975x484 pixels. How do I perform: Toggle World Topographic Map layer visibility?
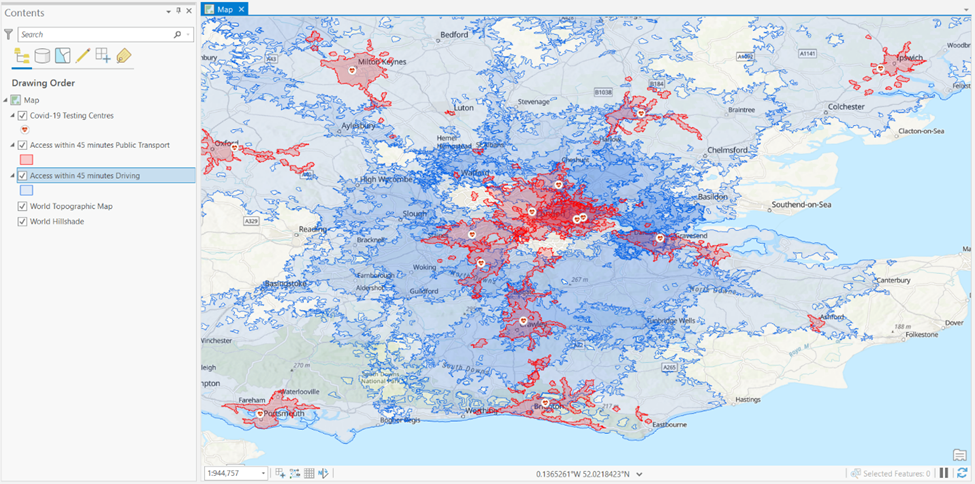point(23,206)
